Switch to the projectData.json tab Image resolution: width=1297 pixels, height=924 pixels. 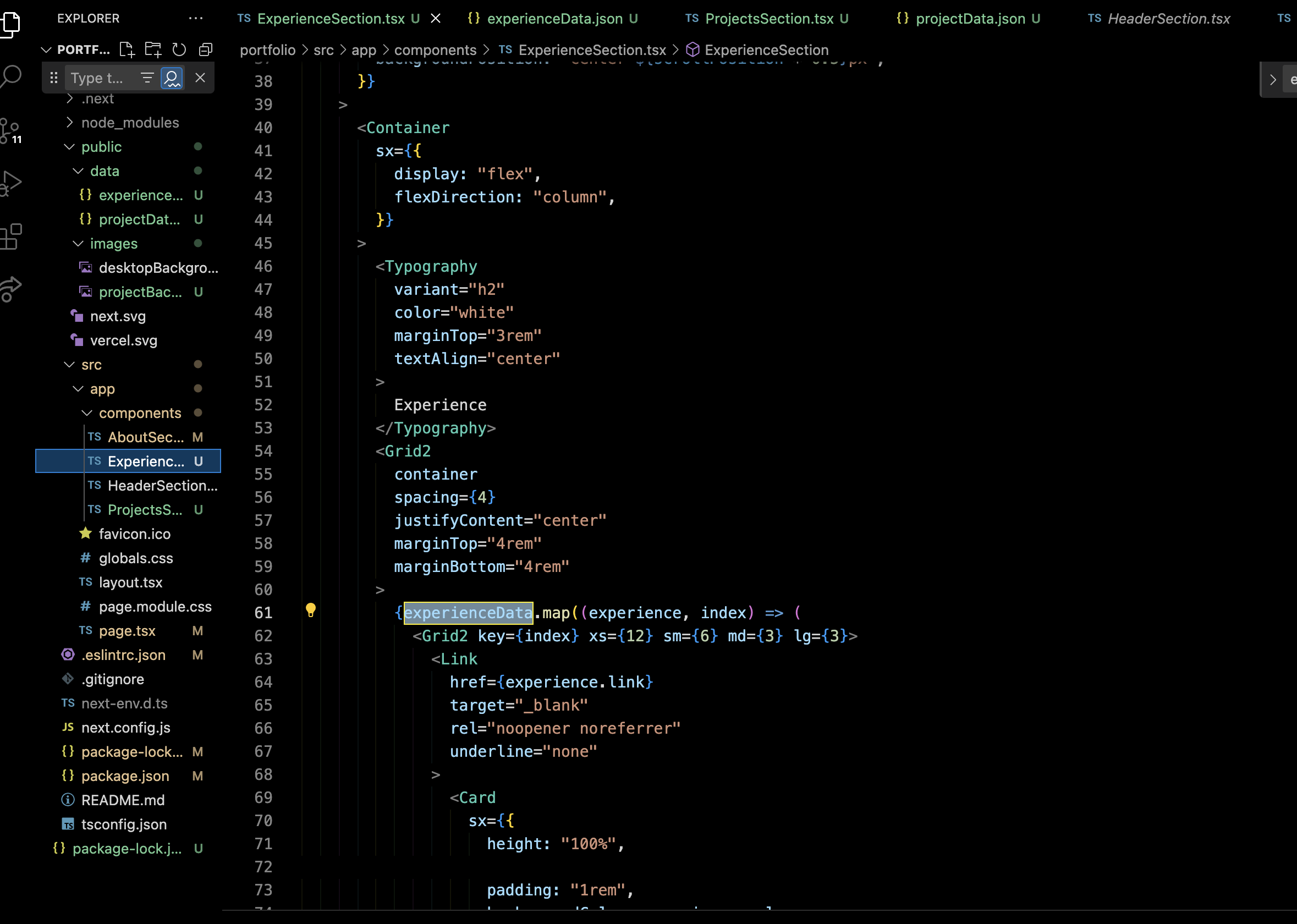tap(968, 18)
